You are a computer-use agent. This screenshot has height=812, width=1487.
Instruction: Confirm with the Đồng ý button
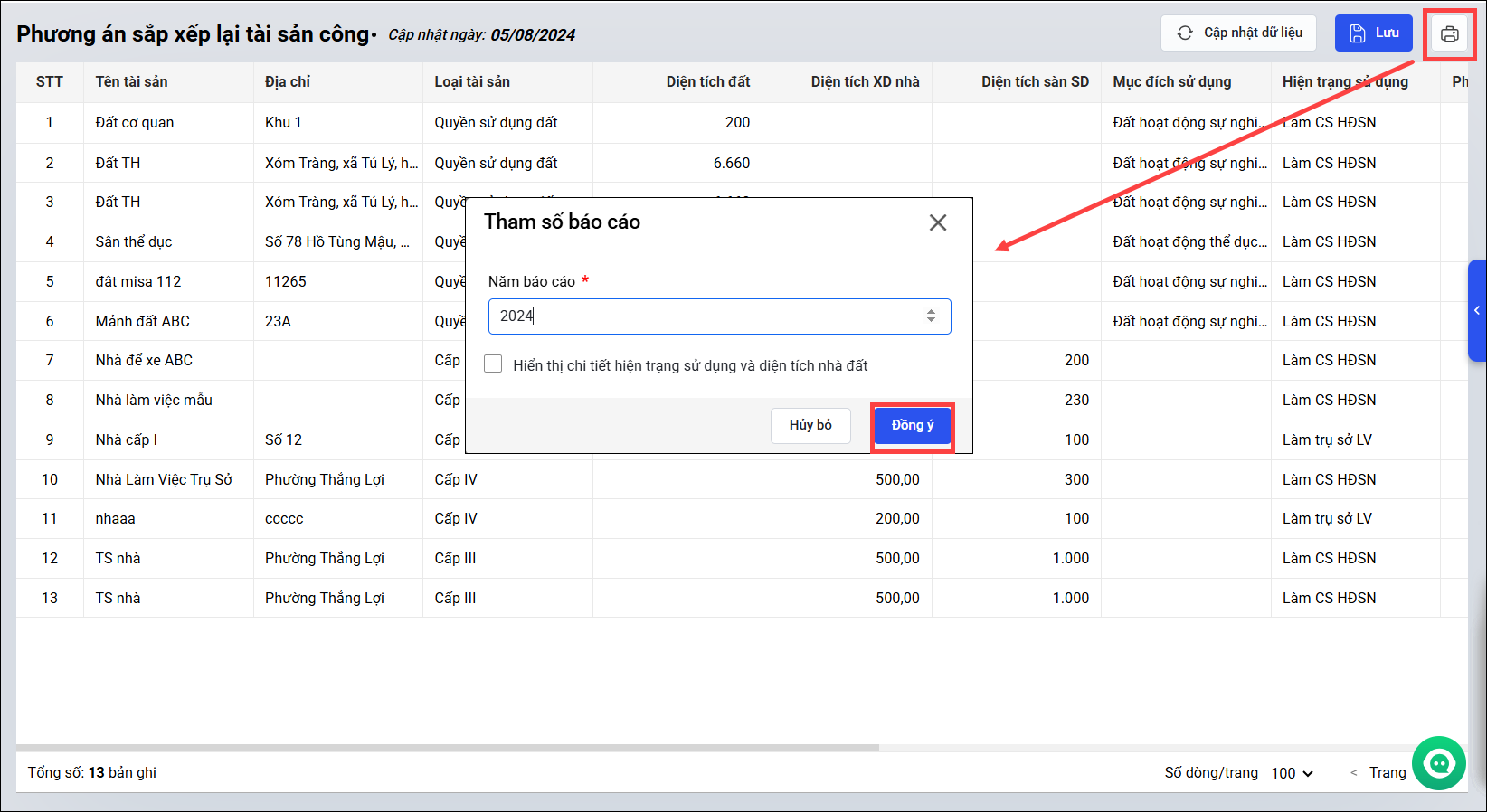click(x=912, y=426)
